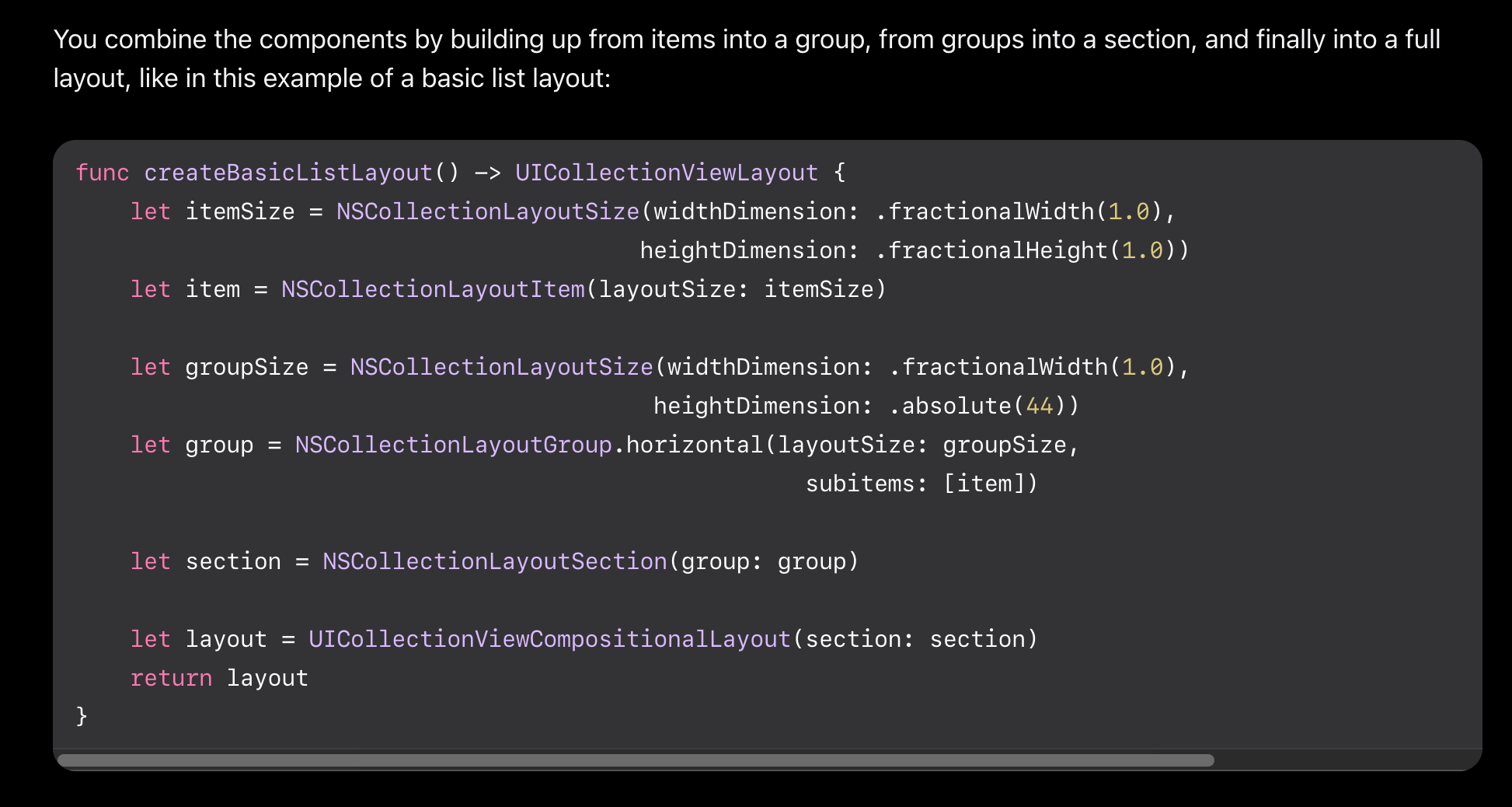
Task: Click the code block's horizontal scrollbar thumb
Action: (635, 760)
